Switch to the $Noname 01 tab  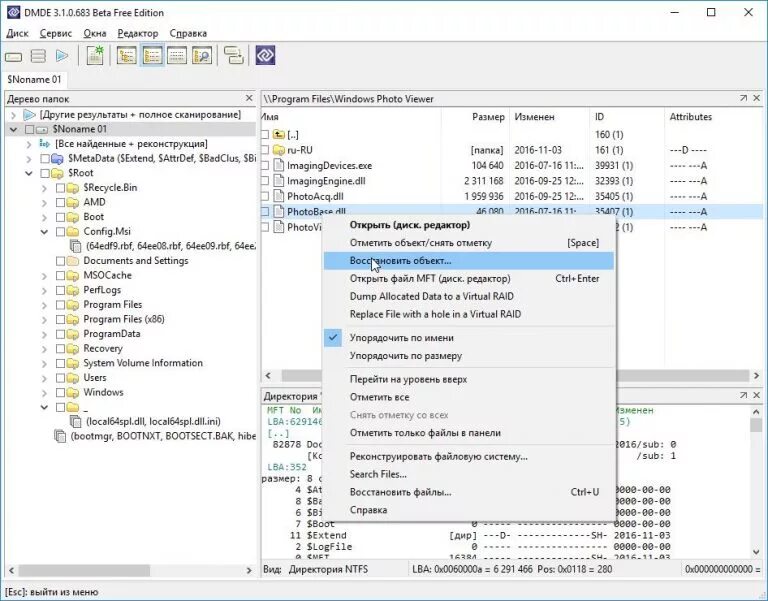click(34, 79)
